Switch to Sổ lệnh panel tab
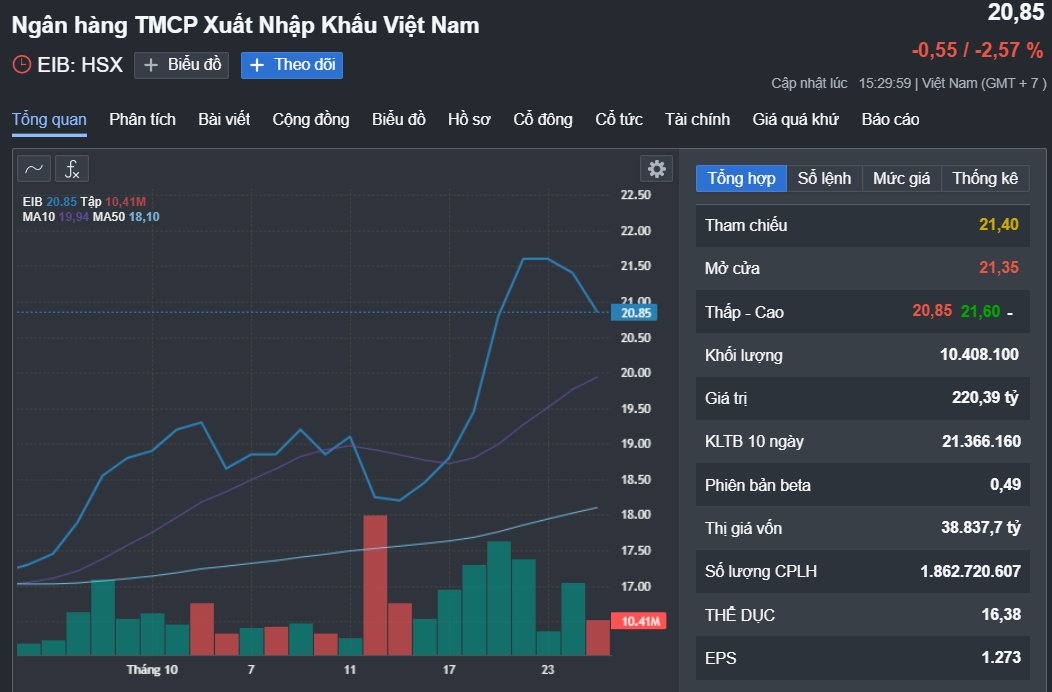This screenshot has width=1052, height=692. 824,178
